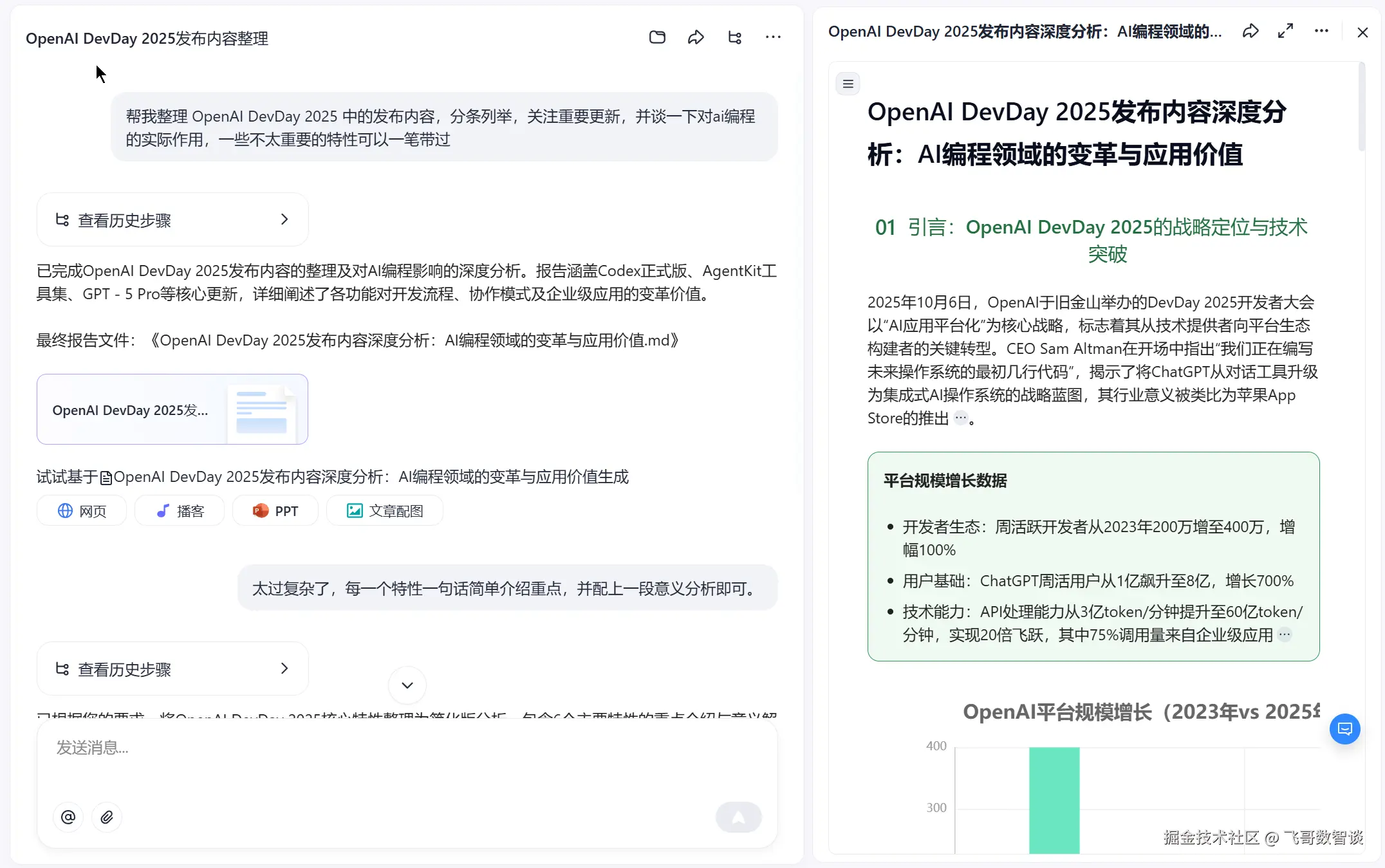Expand the first 查看历史步骤 panel

pos(172,220)
